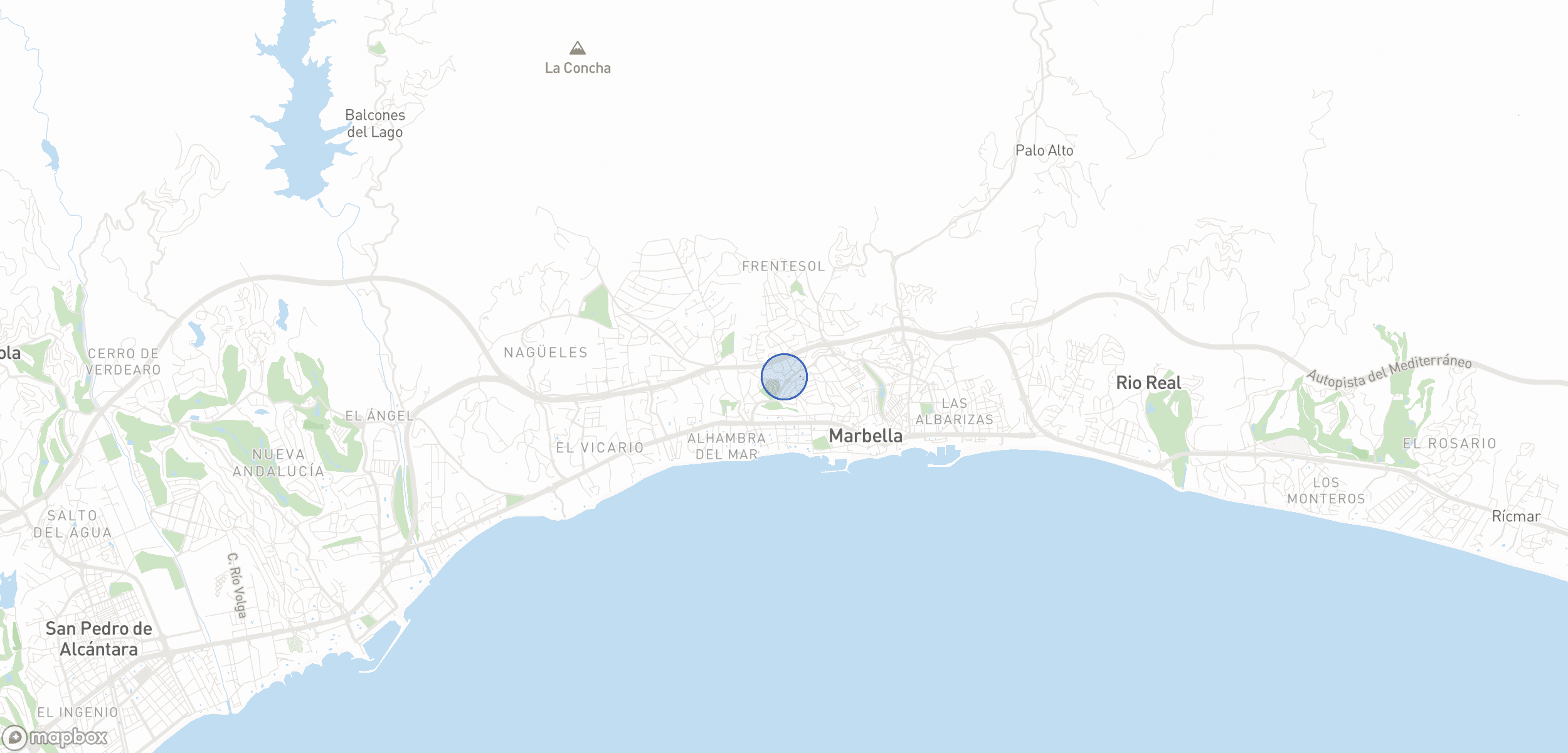Click the FRENTESOL neighborhood label
This screenshot has width=1568, height=753.
783,266
